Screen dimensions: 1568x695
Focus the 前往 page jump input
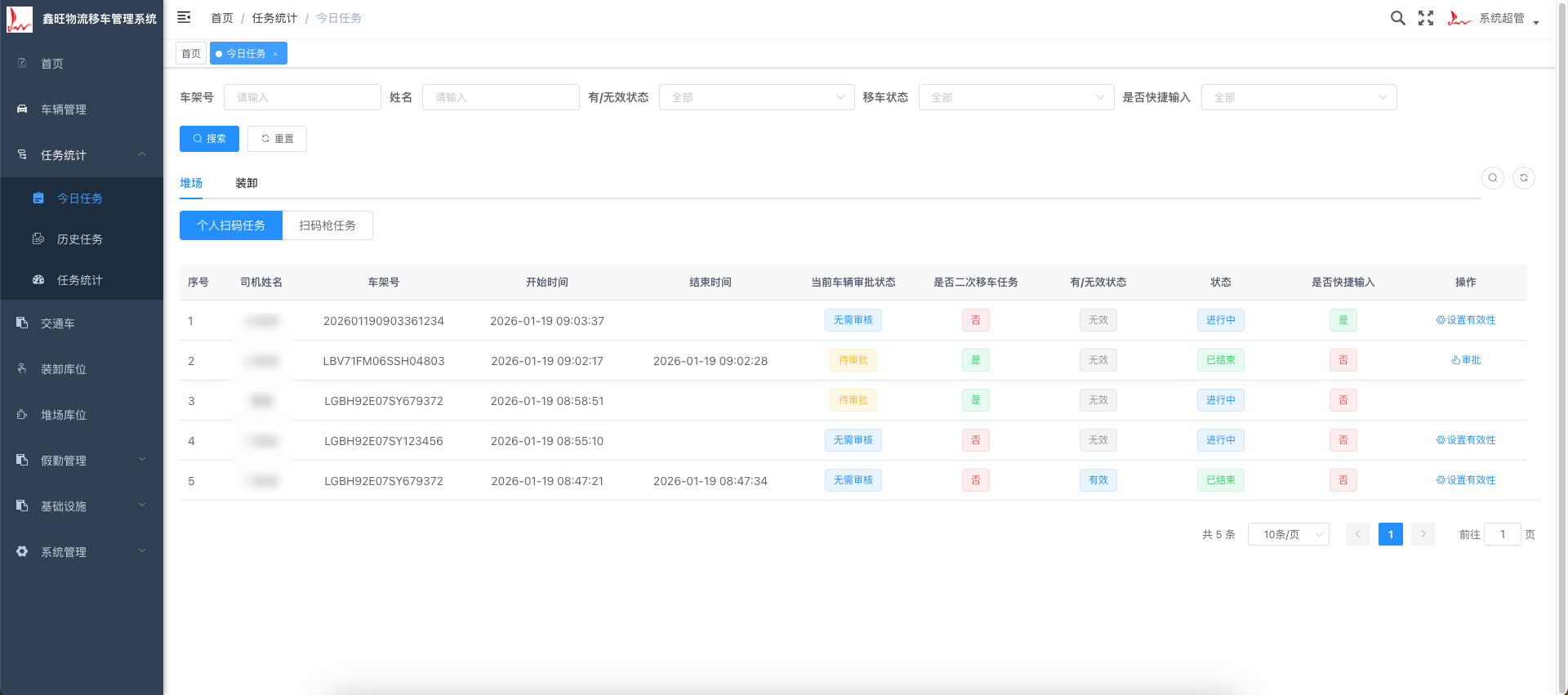click(x=1503, y=534)
